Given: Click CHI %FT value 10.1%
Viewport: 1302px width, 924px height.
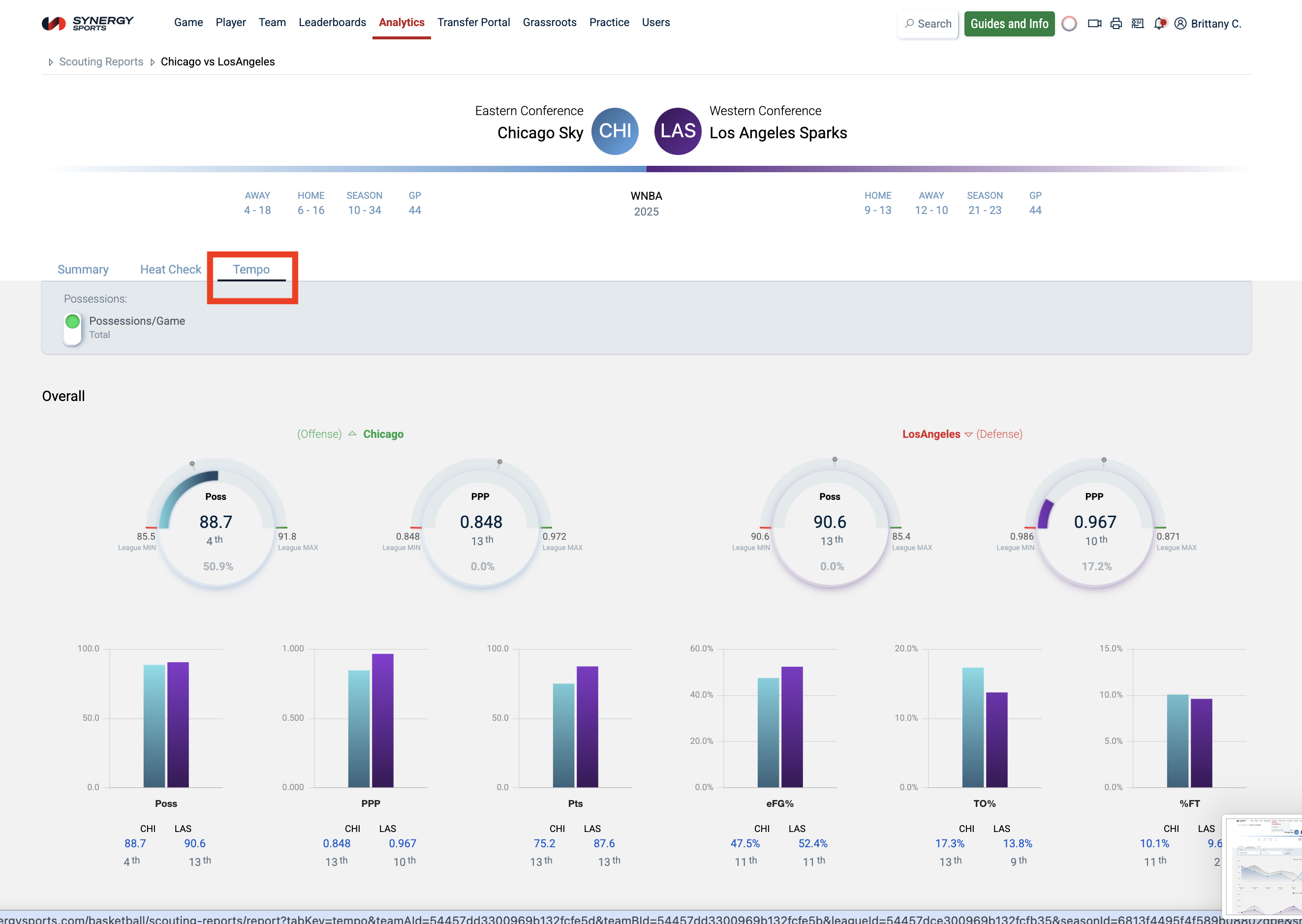Looking at the screenshot, I should 1154,844.
